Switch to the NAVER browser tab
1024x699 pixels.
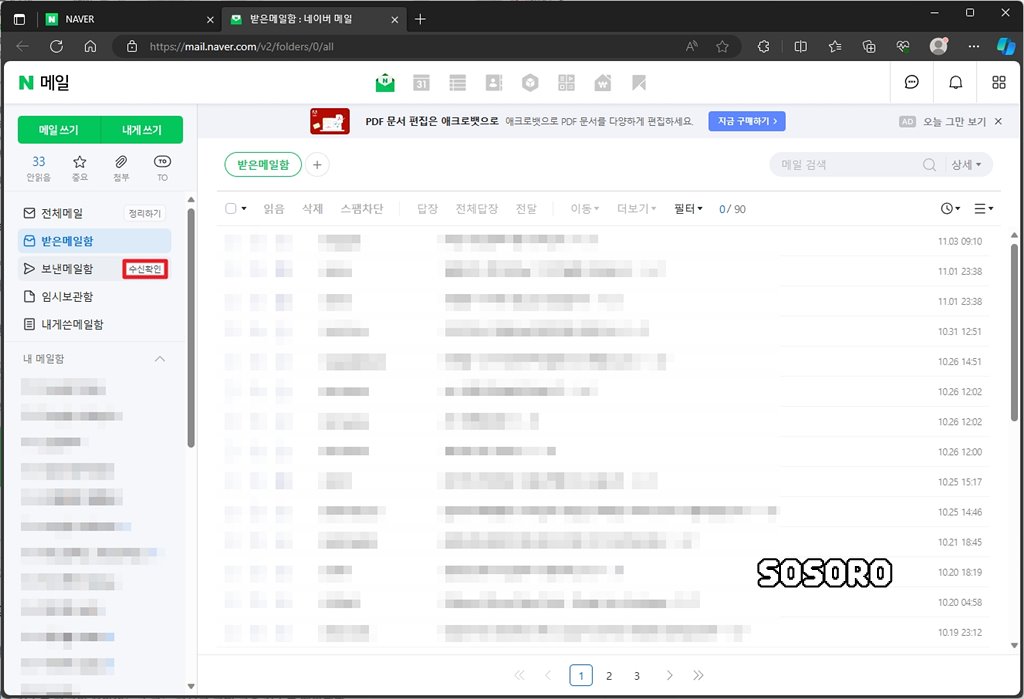coord(129,20)
